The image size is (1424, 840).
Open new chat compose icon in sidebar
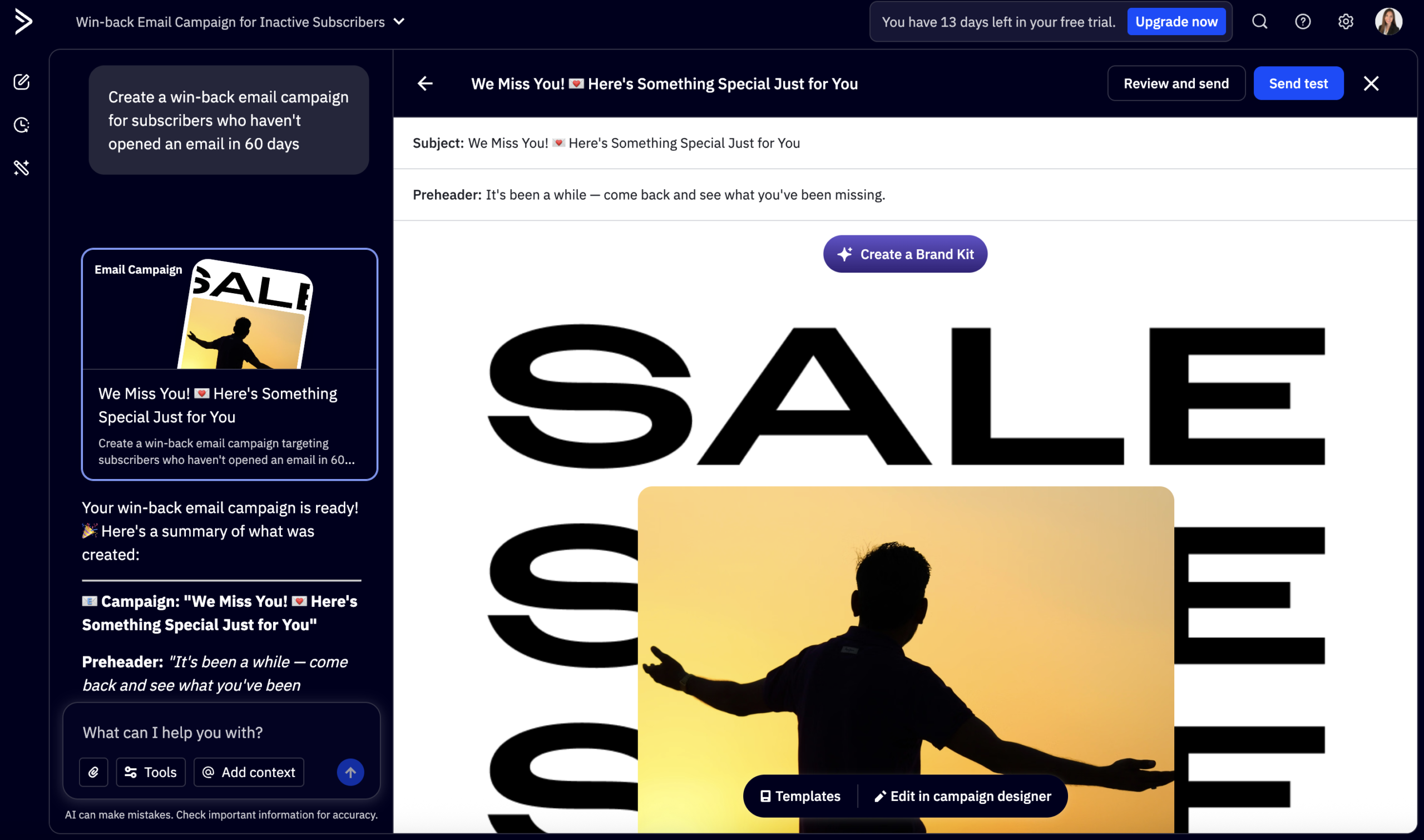[22, 82]
